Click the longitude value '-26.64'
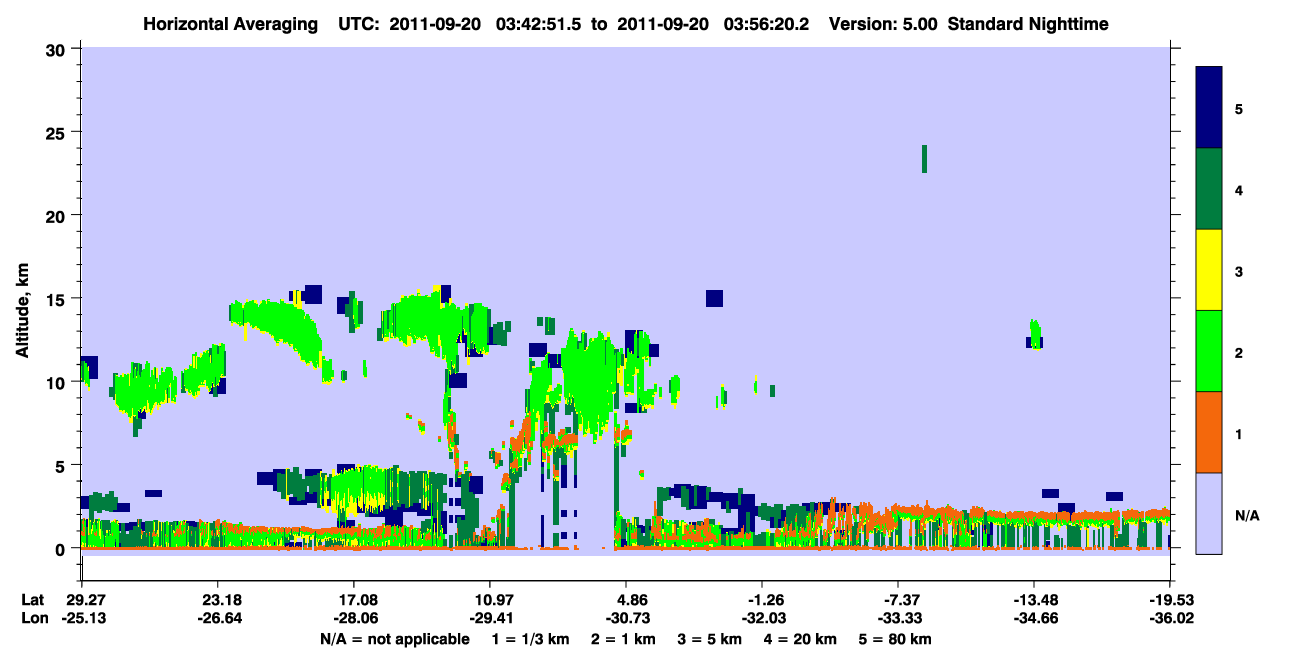 (x=218, y=619)
